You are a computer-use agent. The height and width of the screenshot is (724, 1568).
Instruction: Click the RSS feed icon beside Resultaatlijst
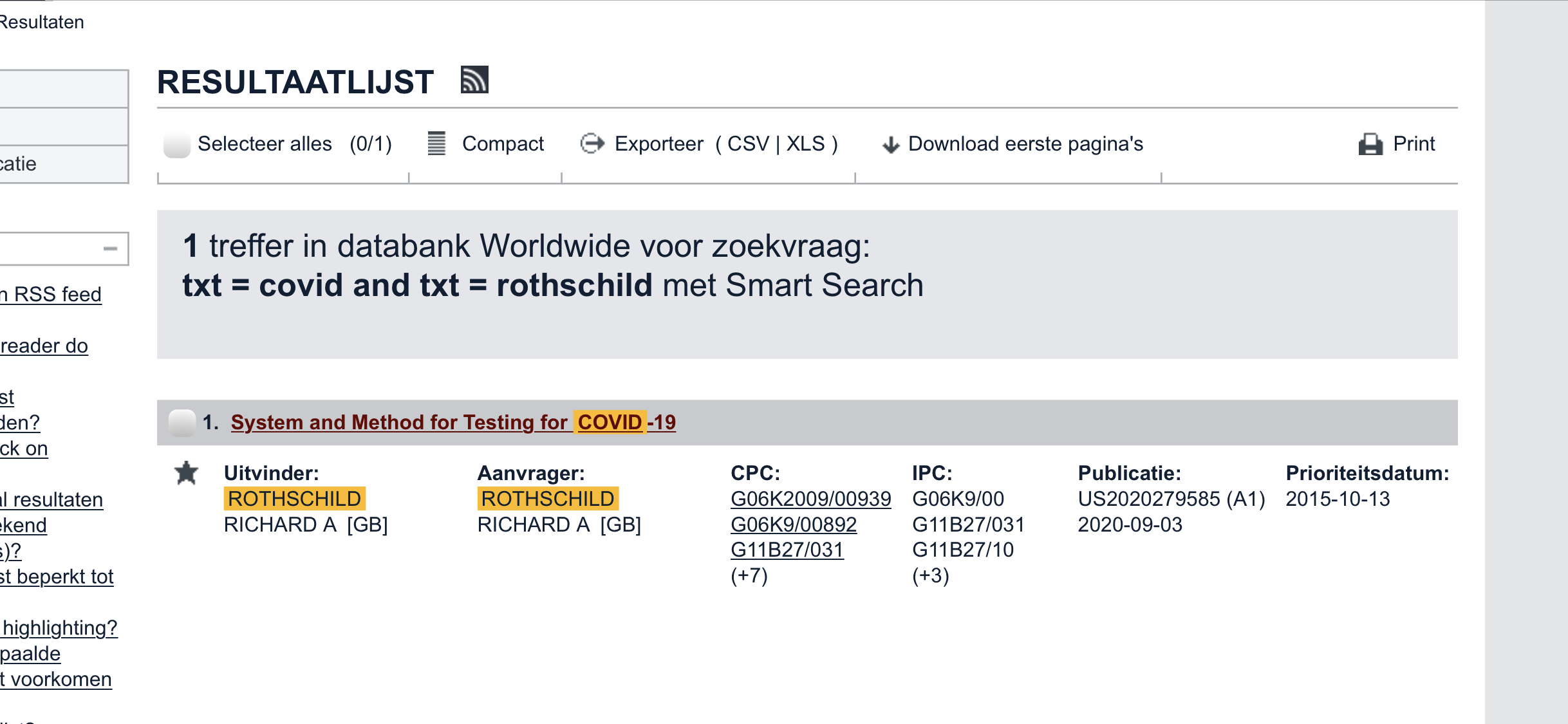point(474,80)
